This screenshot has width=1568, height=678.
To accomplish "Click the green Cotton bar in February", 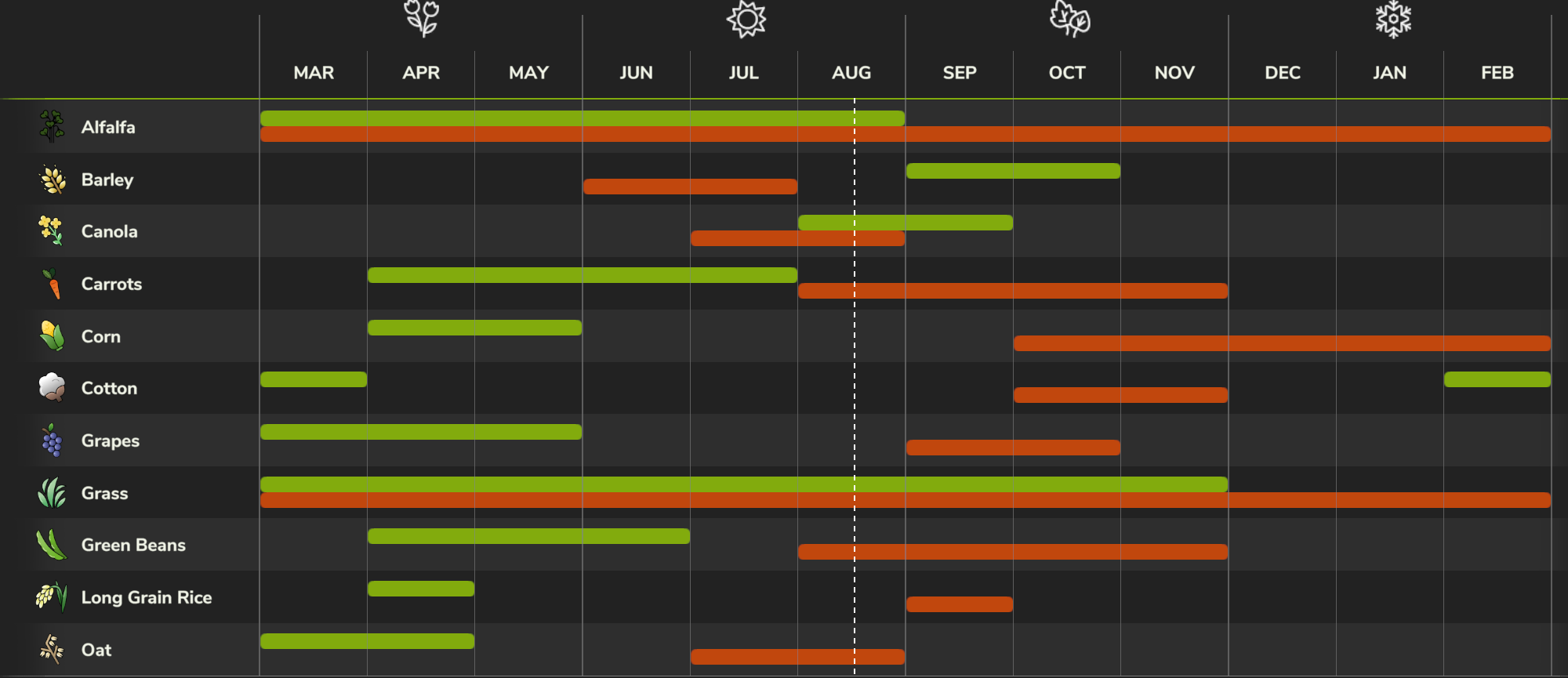I will point(1497,379).
